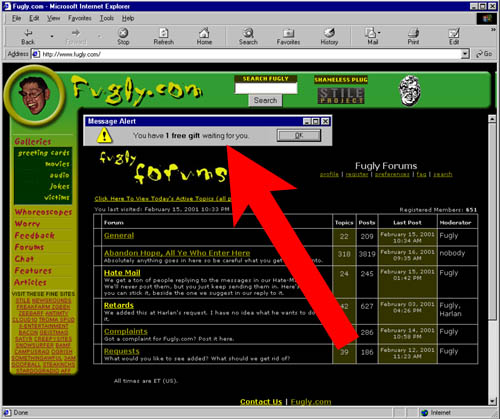This screenshot has height=419, width=500.
Task: Open Features in the sidebar
Action: tap(33, 270)
